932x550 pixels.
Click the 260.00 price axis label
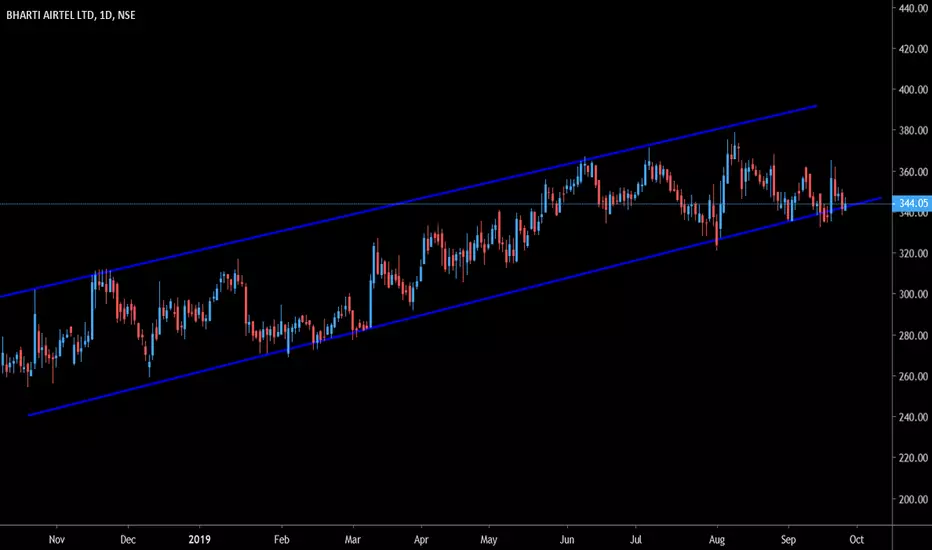[914, 376]
